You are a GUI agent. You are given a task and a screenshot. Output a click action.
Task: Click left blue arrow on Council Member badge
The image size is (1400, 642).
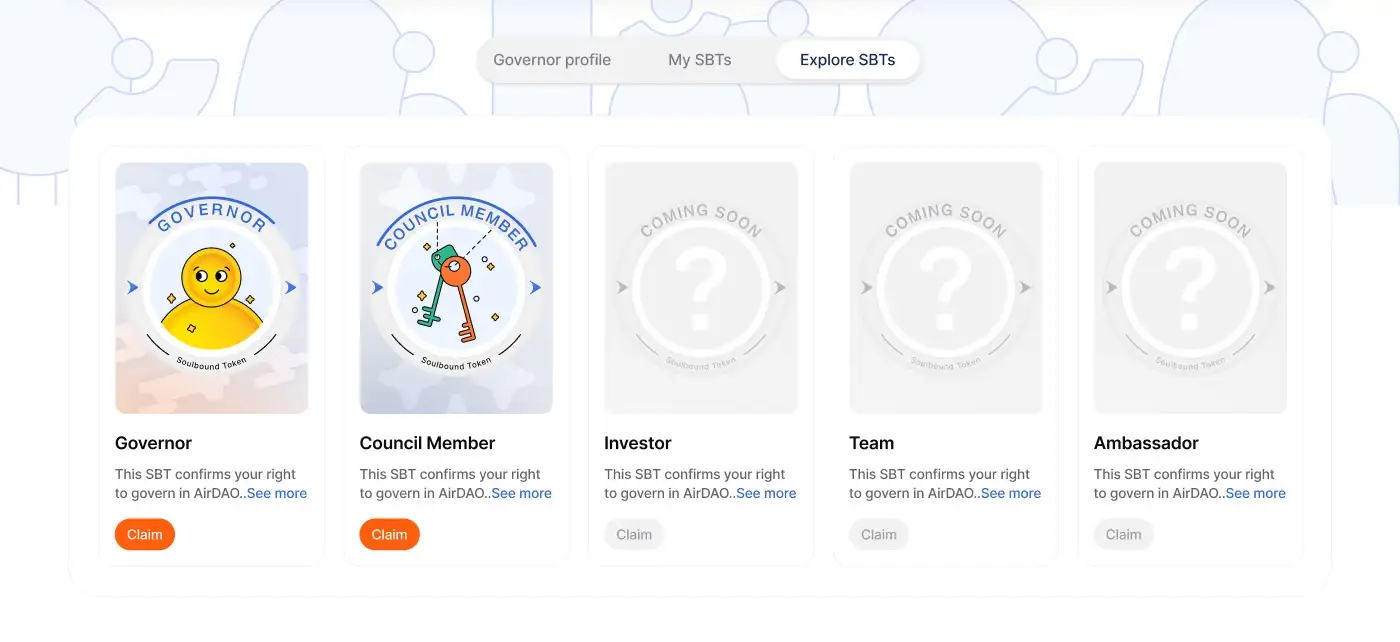pyautogui.click(x=377, y=288)
